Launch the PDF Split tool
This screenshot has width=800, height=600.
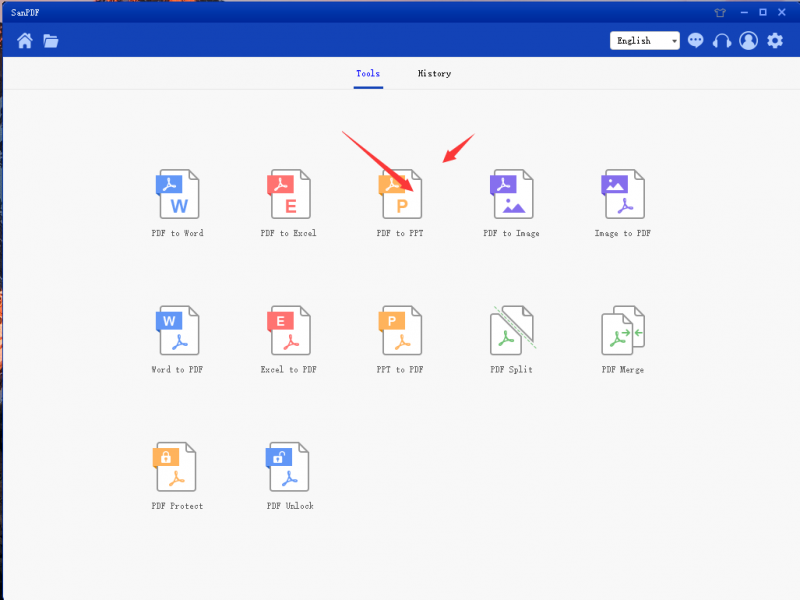511,331
